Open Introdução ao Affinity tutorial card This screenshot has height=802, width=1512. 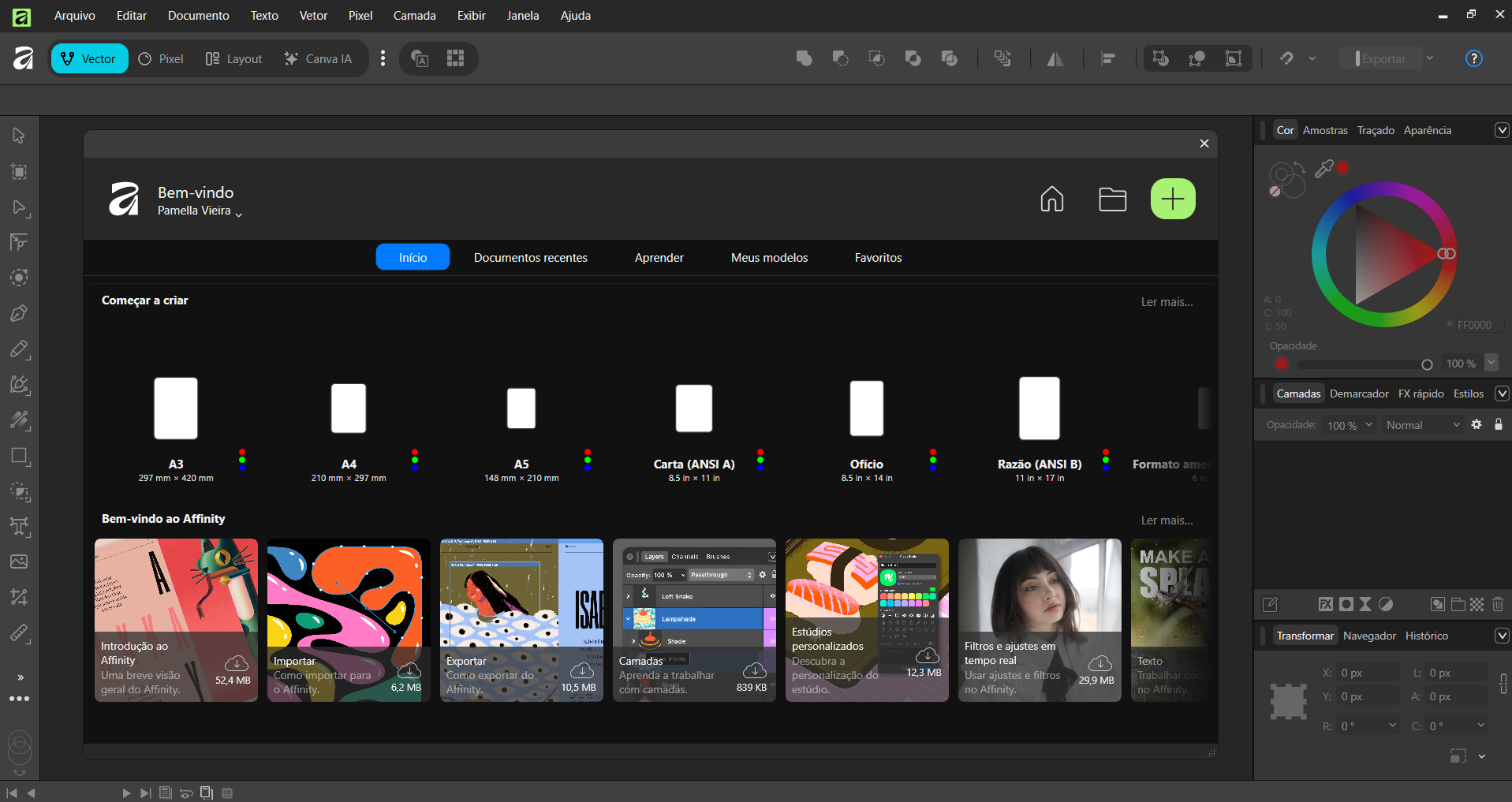coord(176,620)
